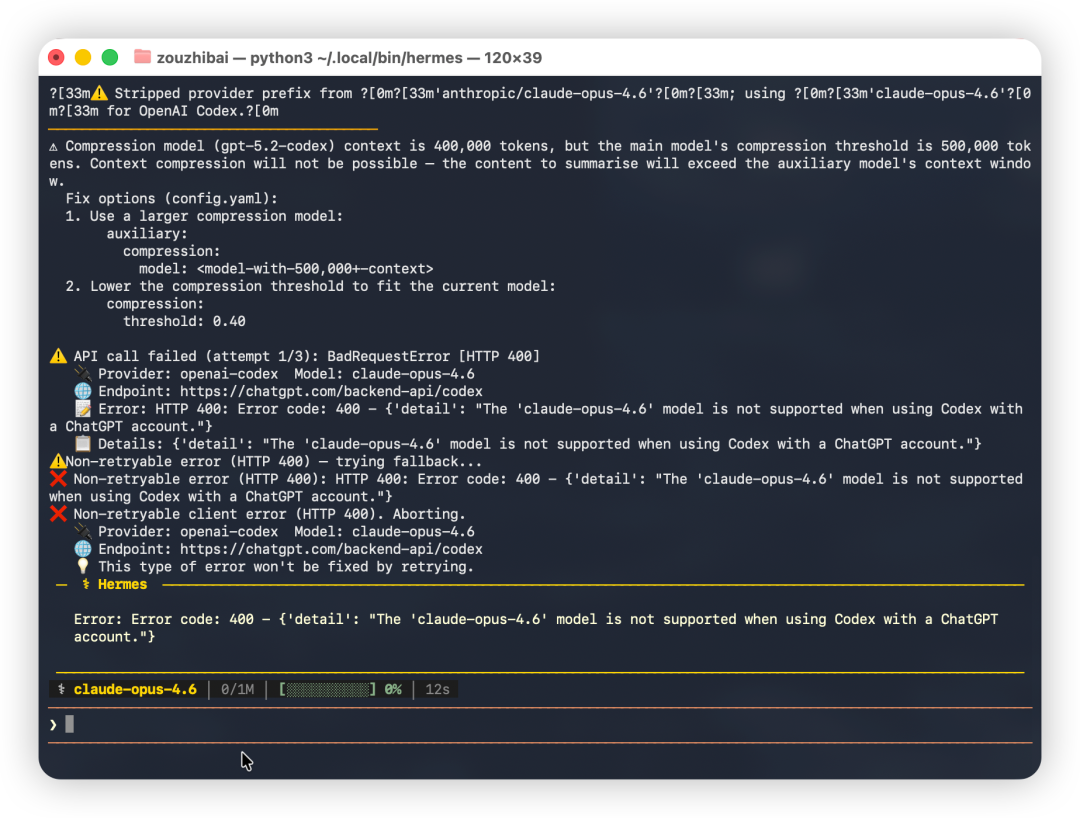Screen dimensions: 1080x818
Task: Click the 12s elapsed time indicator
Action: (437, 690)
